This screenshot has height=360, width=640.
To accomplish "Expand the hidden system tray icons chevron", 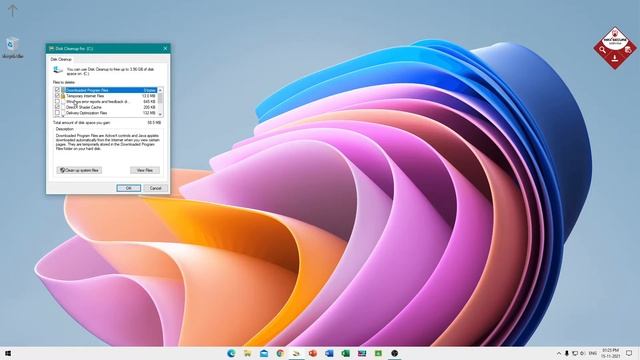I will pos(558,353).
